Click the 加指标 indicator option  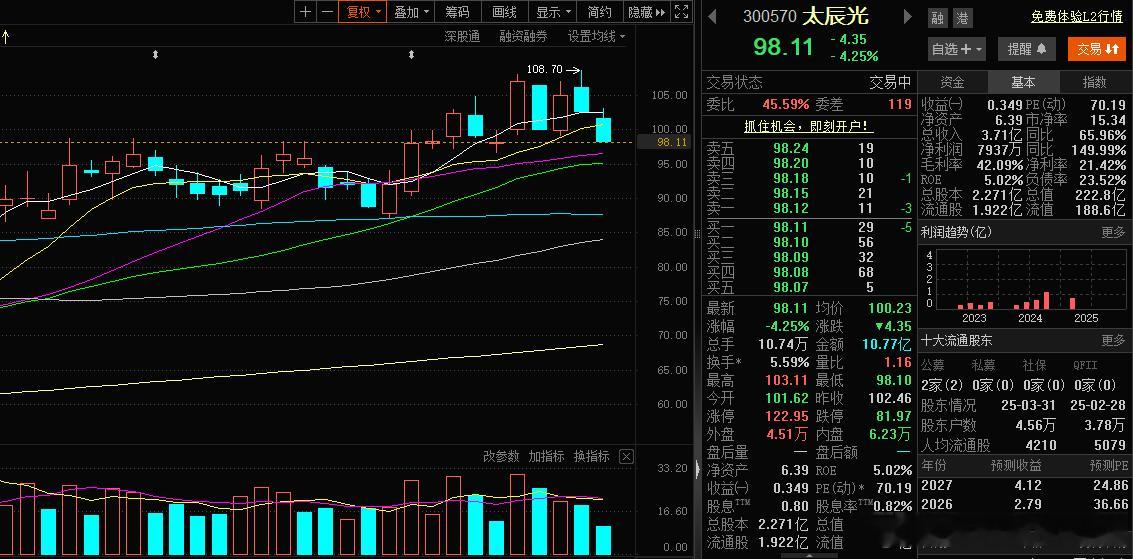[x=546, y=456]
